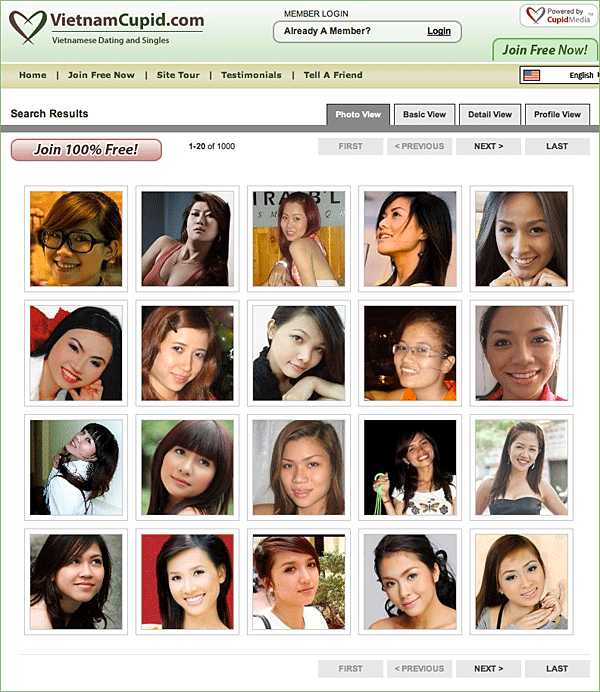Click the pink Join 100% Free! button
The width and height of the screenshot is (600, 692).
87,150
